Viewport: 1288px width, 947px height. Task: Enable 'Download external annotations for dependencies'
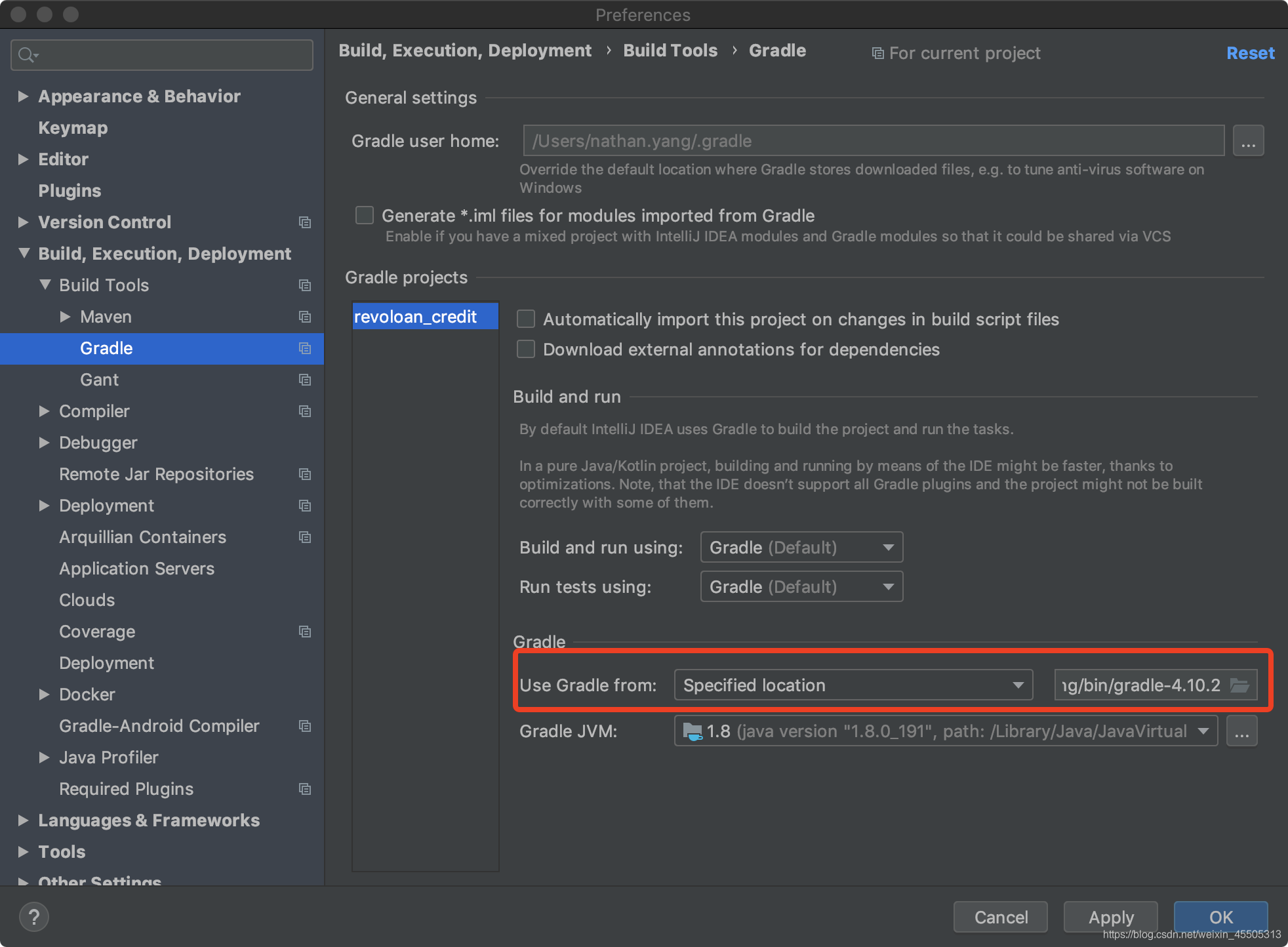coord(525,349)
